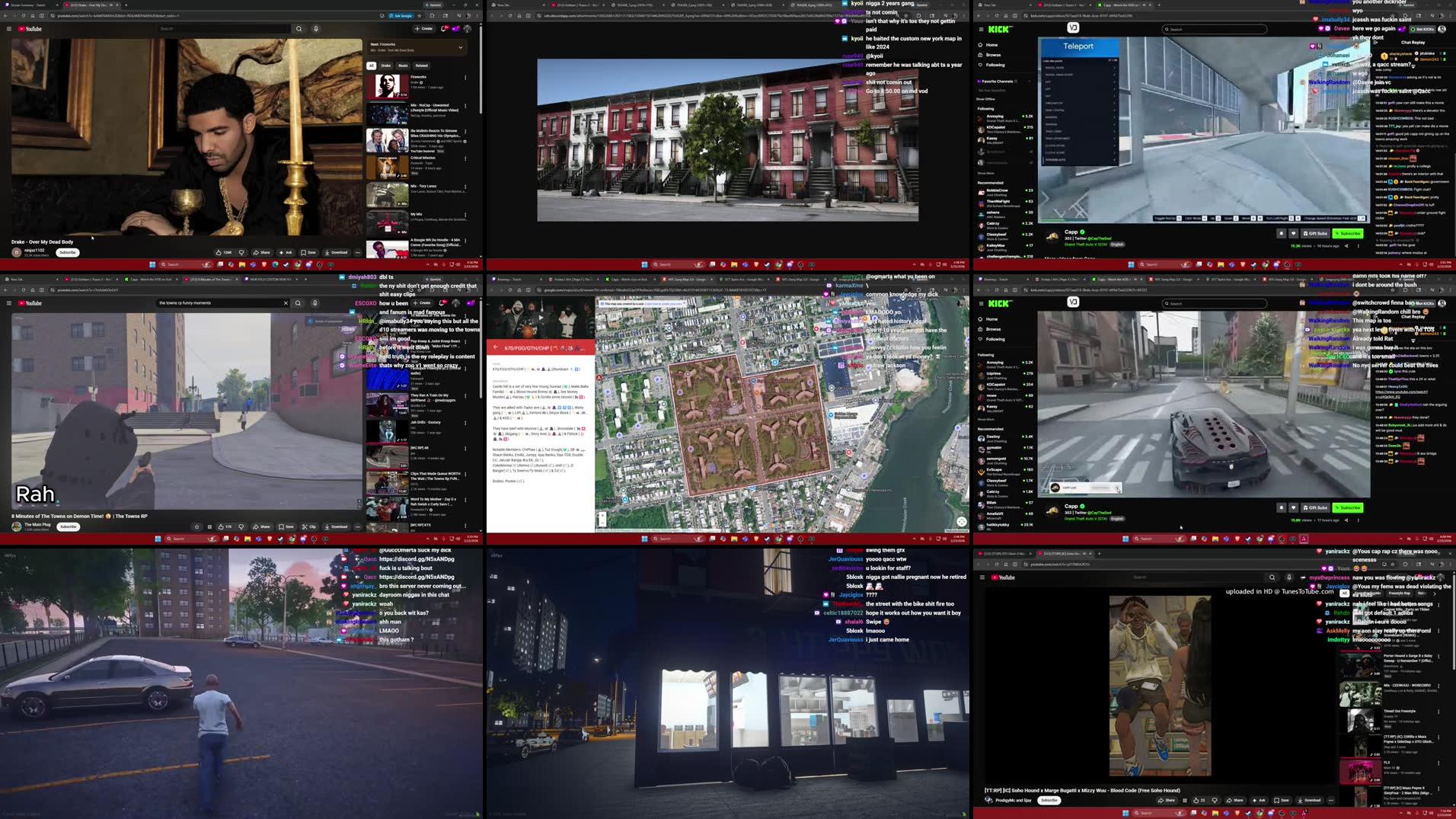Open three-dot more actions menu under Drake video
The image size is (1456, 819).
pos(357,252)
